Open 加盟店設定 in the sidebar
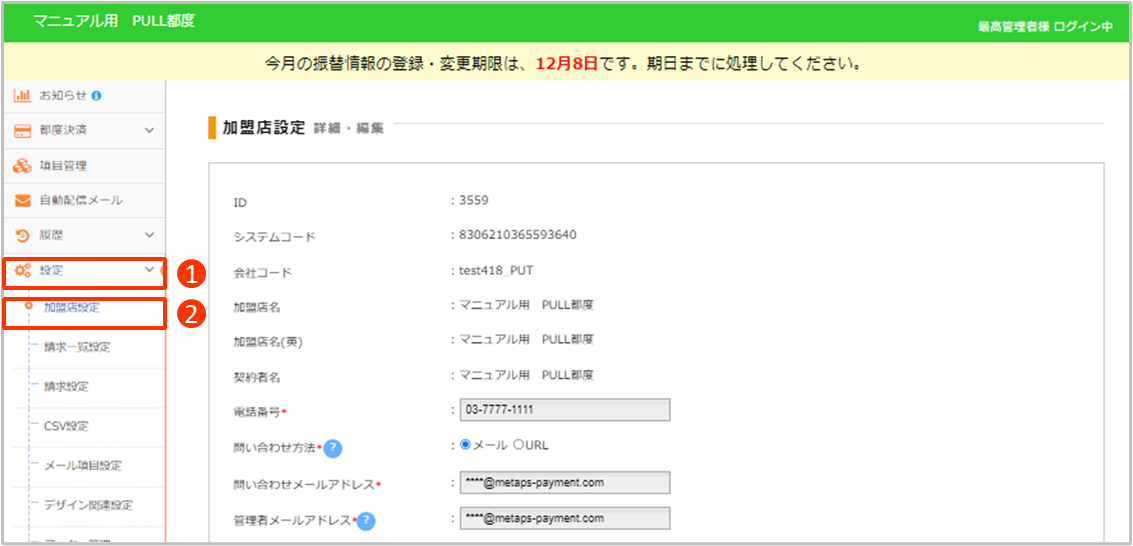 coord(71,308)
